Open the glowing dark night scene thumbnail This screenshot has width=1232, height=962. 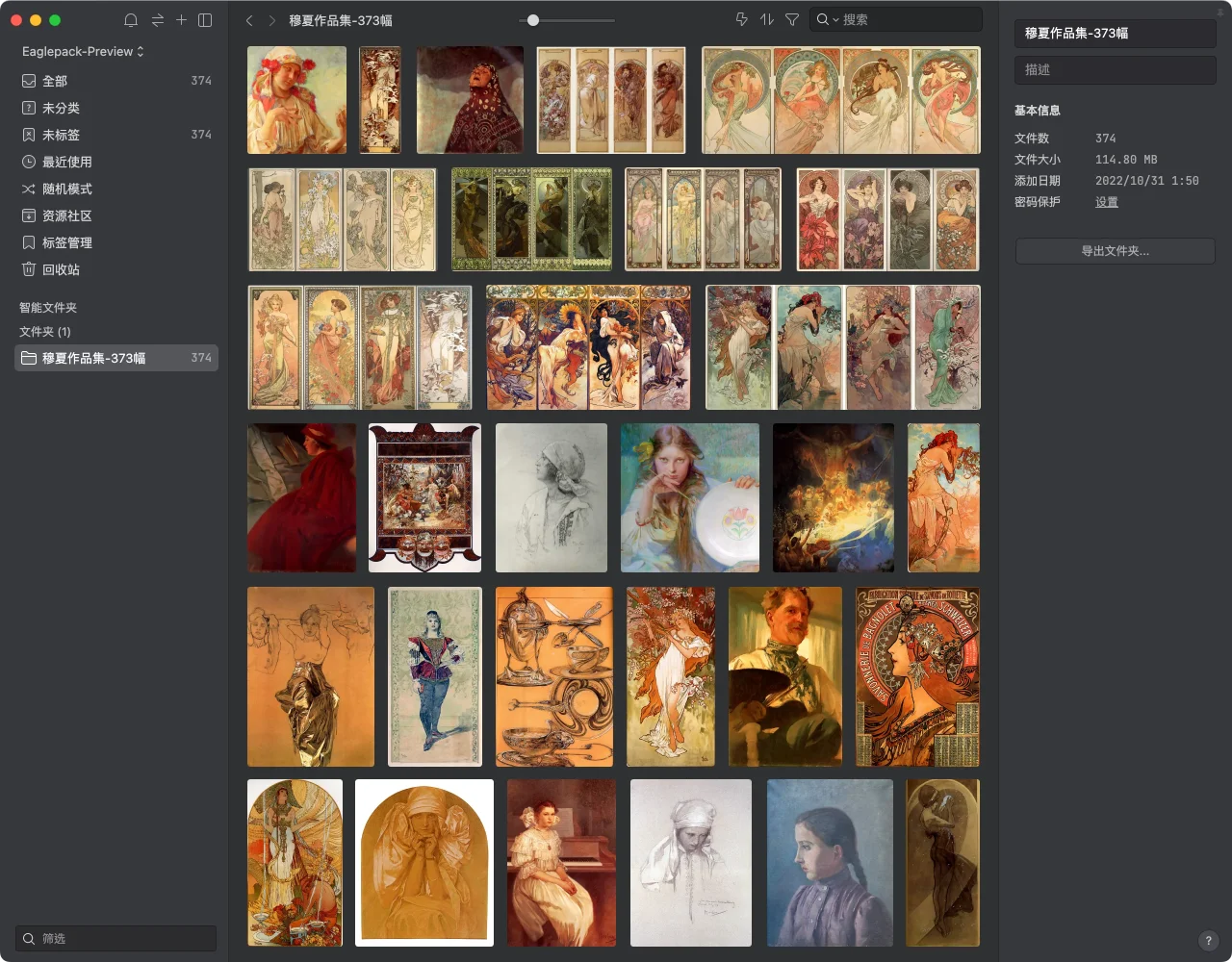coord(834,498)
